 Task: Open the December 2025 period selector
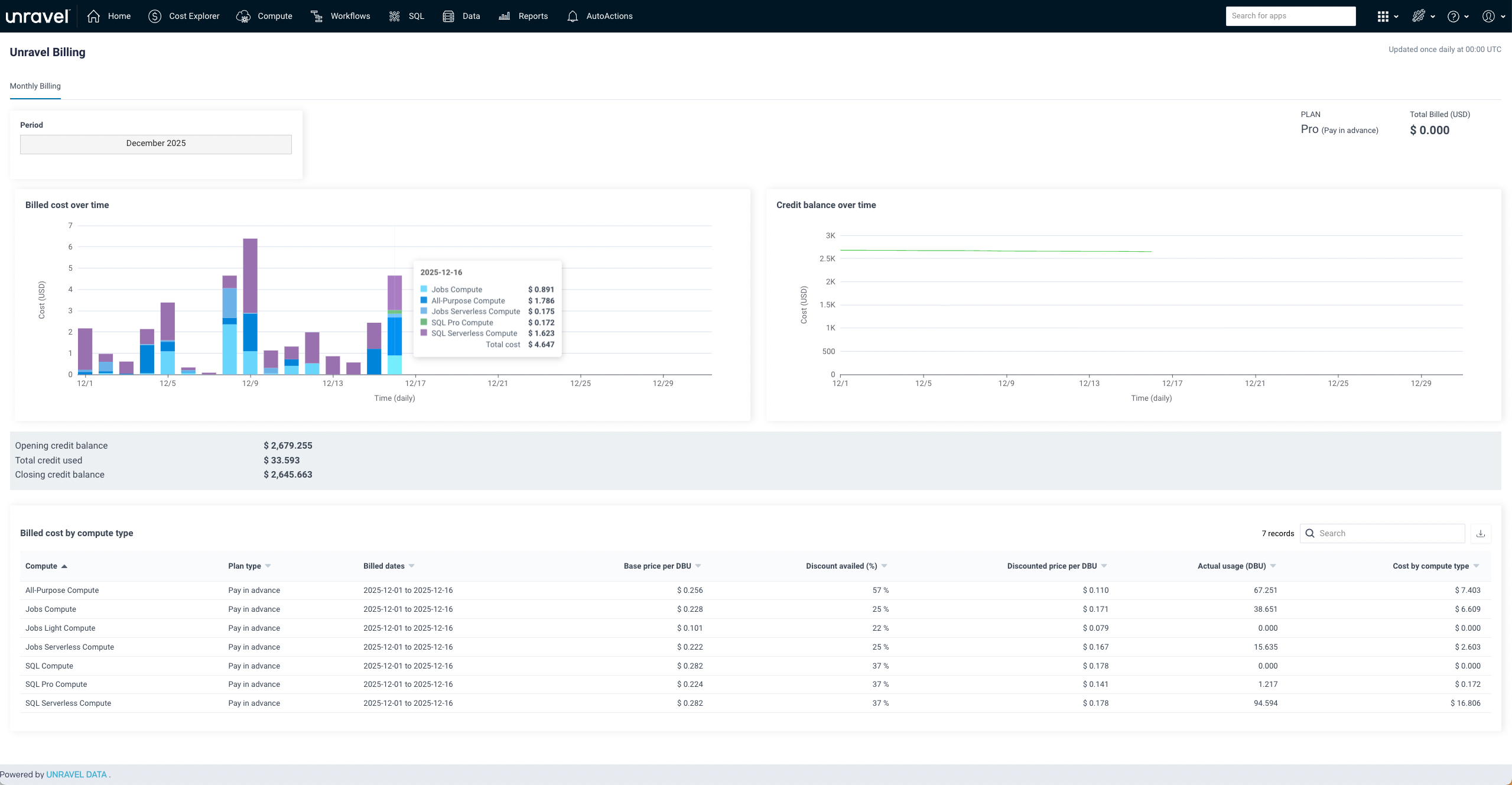(155, 144)
